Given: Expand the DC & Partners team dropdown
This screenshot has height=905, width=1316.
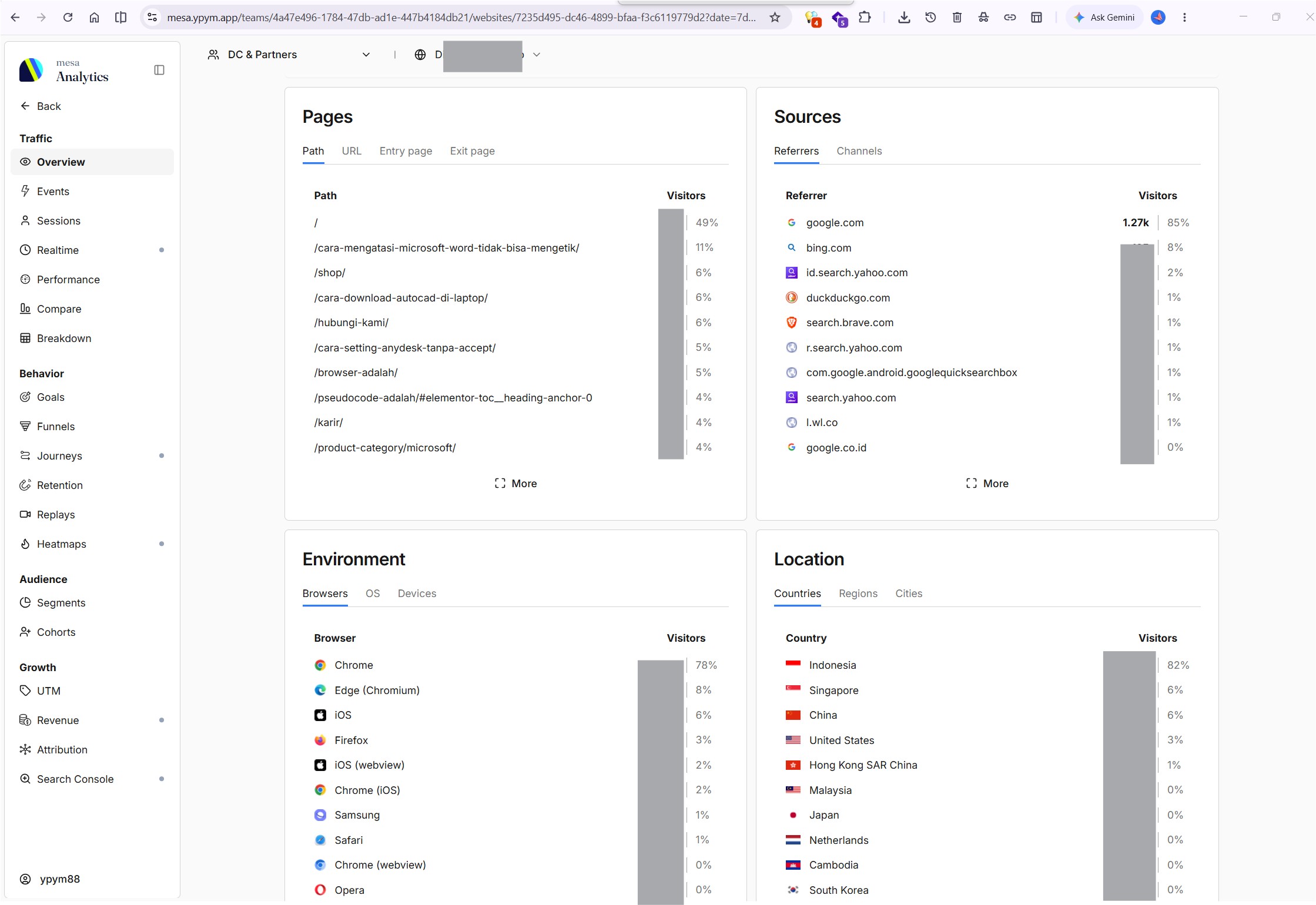Looking at the screenshot, I should pyautogui.click(x=289, y=55).
